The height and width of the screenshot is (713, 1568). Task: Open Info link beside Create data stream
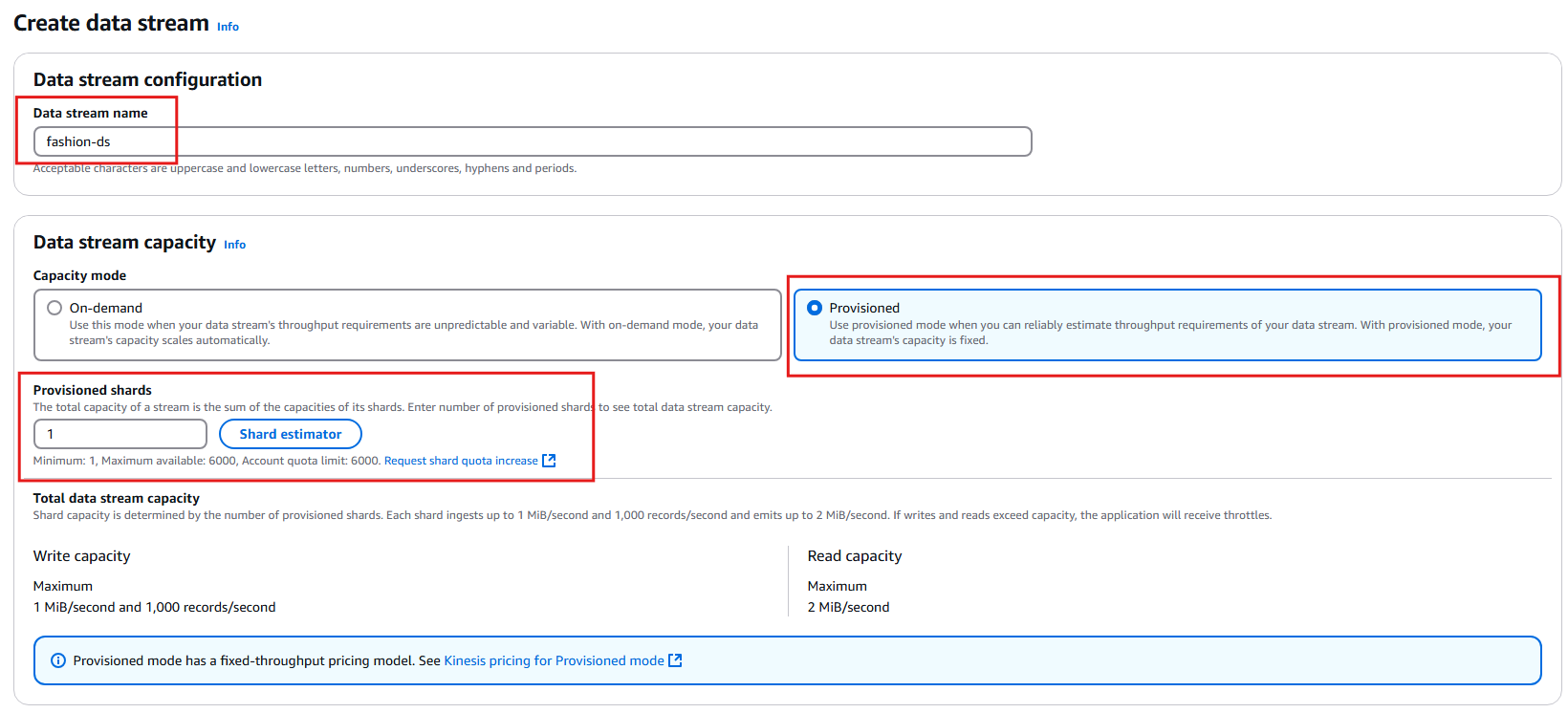pyautogui.click(x=228, y=27)
